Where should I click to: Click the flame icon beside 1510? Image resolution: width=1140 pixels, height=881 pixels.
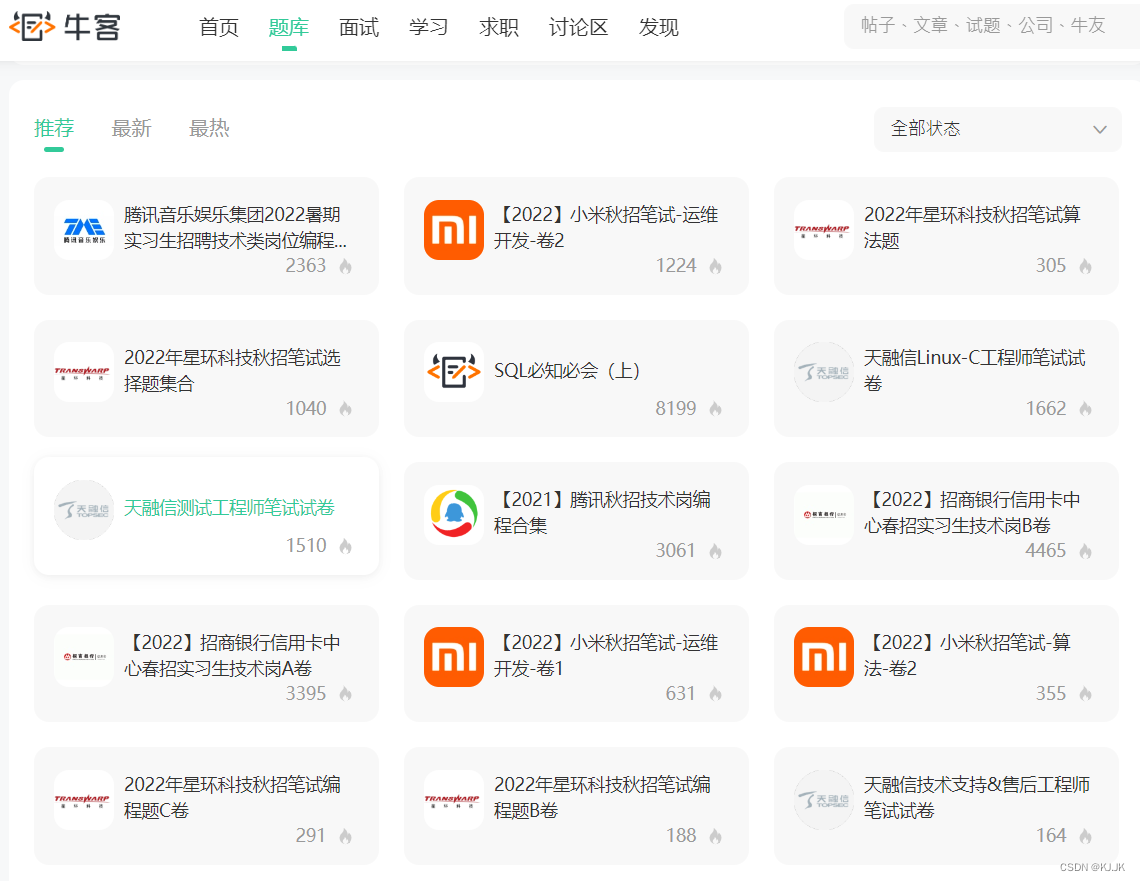coord(345,547)
